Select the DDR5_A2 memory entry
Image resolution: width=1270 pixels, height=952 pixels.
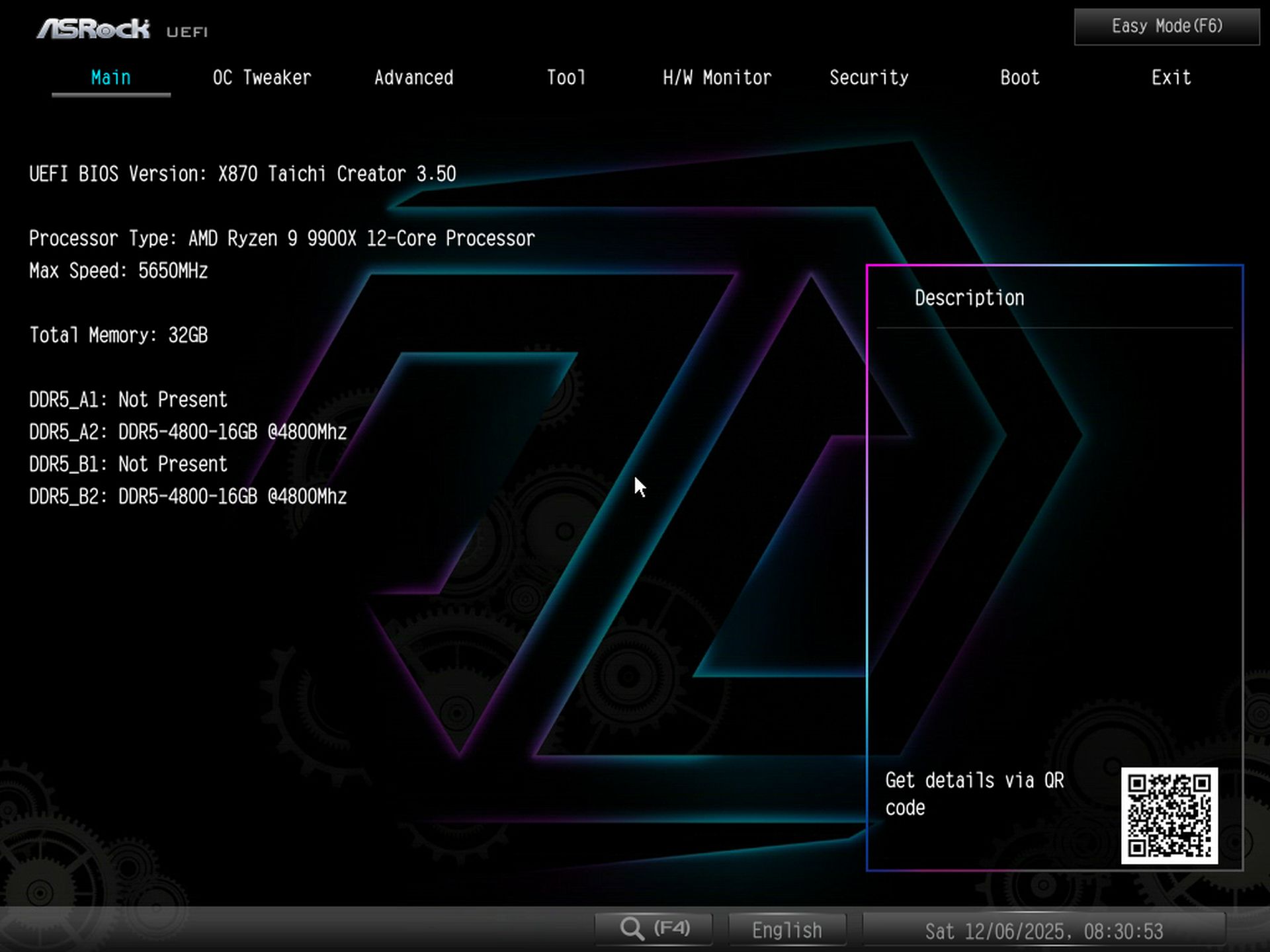[x=187, y=432]
